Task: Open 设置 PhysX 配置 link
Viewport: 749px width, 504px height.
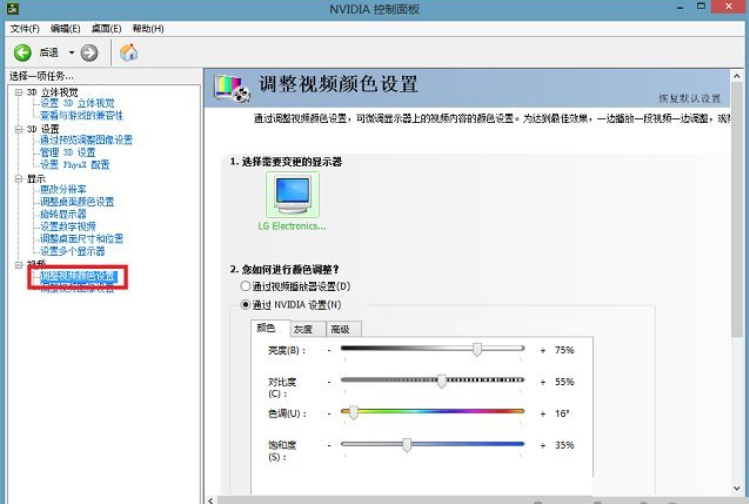Action: coord(75,164)
